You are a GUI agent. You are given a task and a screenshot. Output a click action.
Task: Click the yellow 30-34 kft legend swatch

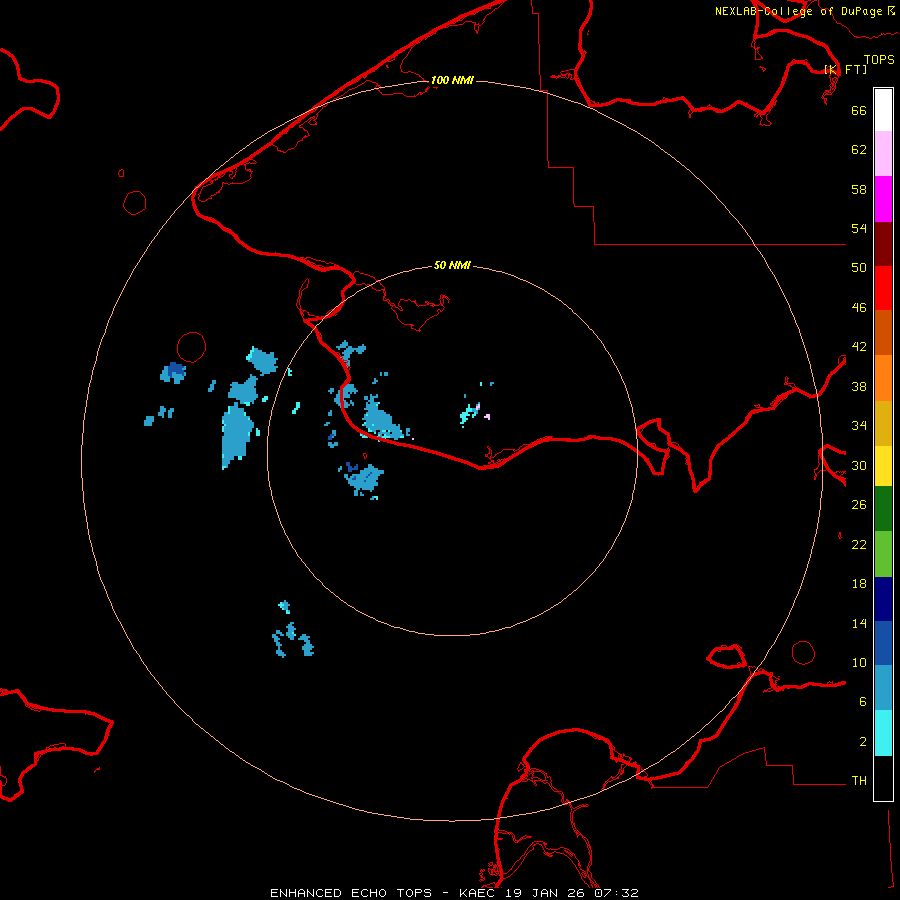tap(883, 466)
